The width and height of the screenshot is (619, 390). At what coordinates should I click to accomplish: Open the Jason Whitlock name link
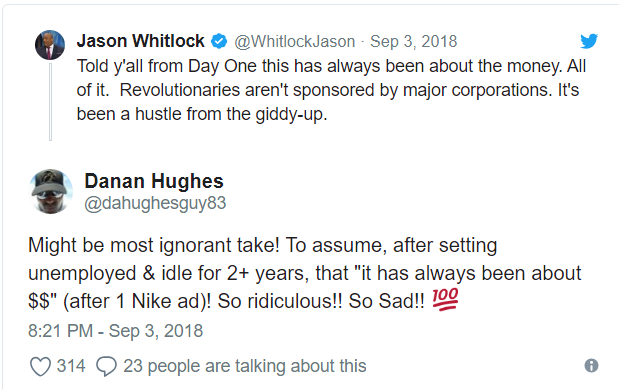click(x=141, y=41)
